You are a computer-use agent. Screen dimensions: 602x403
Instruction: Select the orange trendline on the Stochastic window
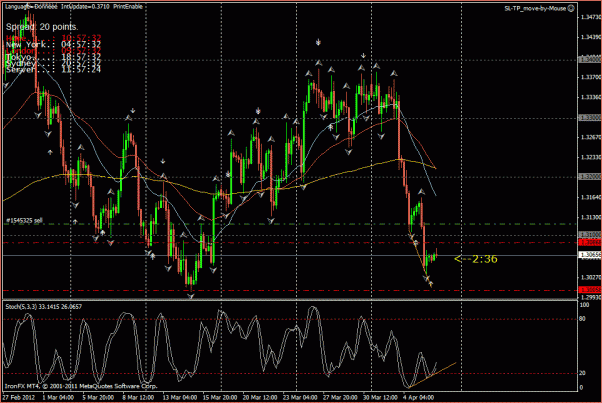433,375
